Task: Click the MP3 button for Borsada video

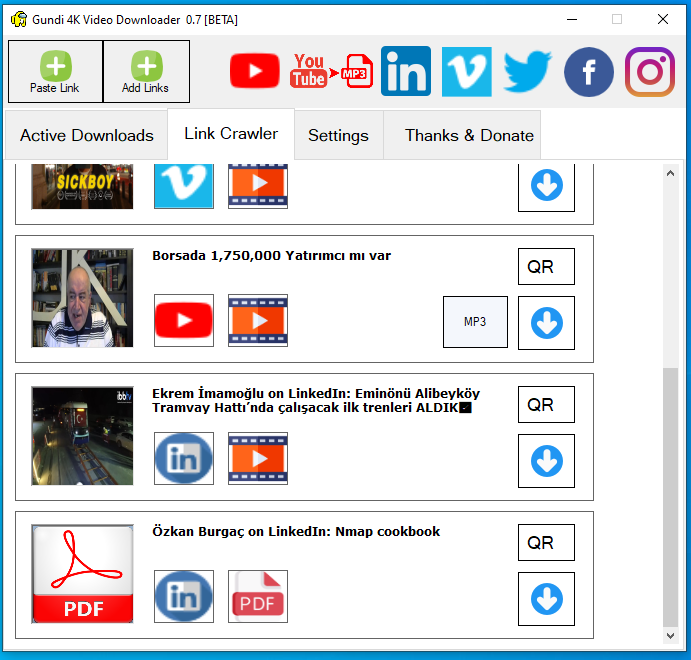Action: 475,322
